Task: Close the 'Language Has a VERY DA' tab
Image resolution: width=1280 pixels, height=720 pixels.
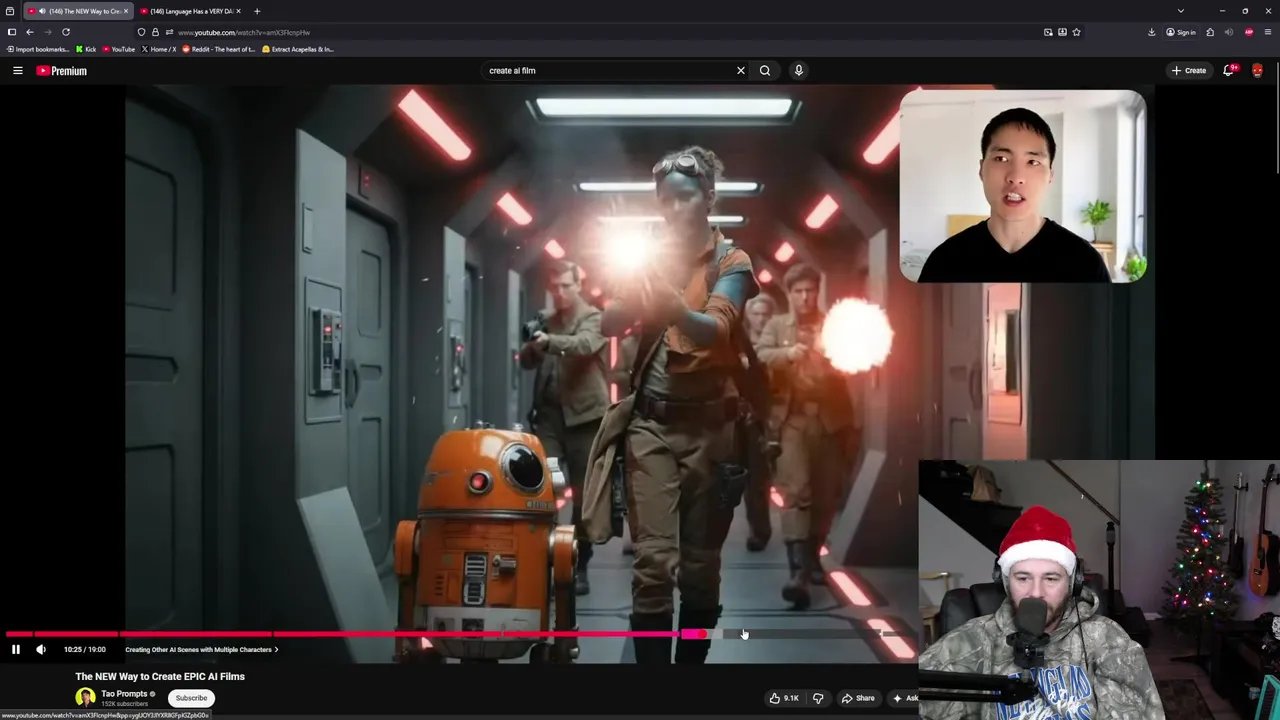Action: click(238, 11)
